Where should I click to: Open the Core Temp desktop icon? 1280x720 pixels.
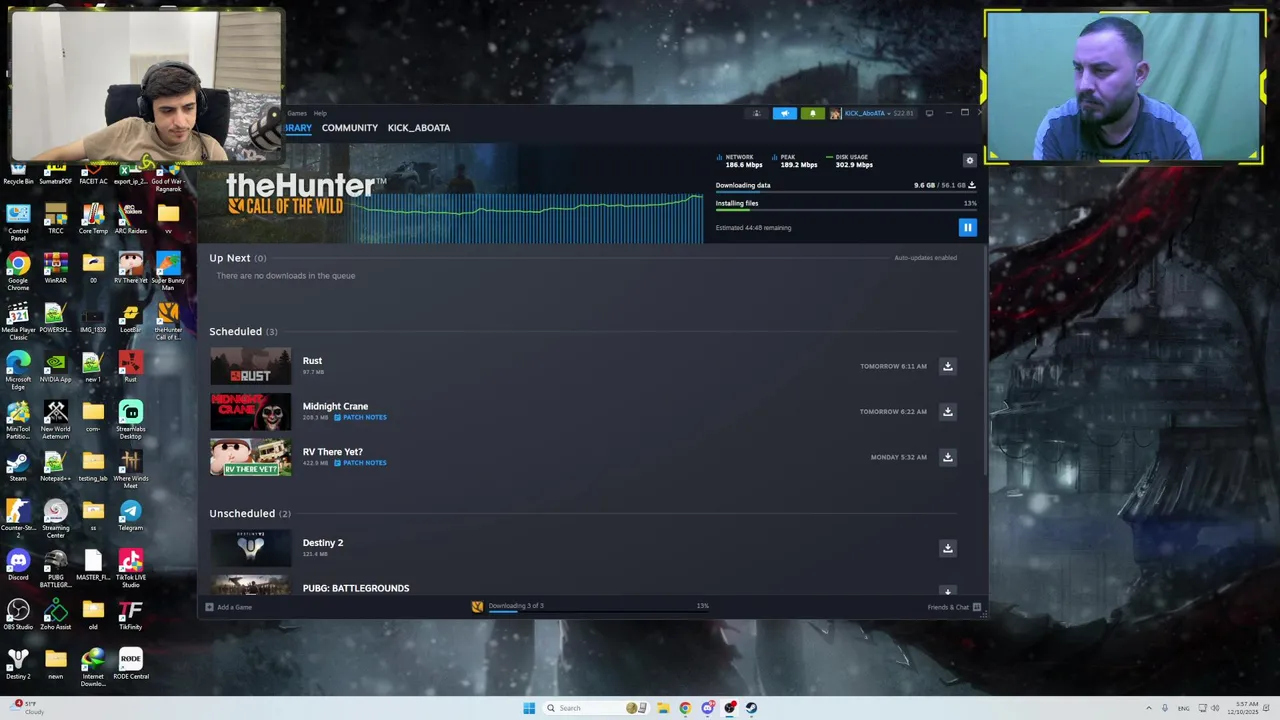[x=93, y=218]
